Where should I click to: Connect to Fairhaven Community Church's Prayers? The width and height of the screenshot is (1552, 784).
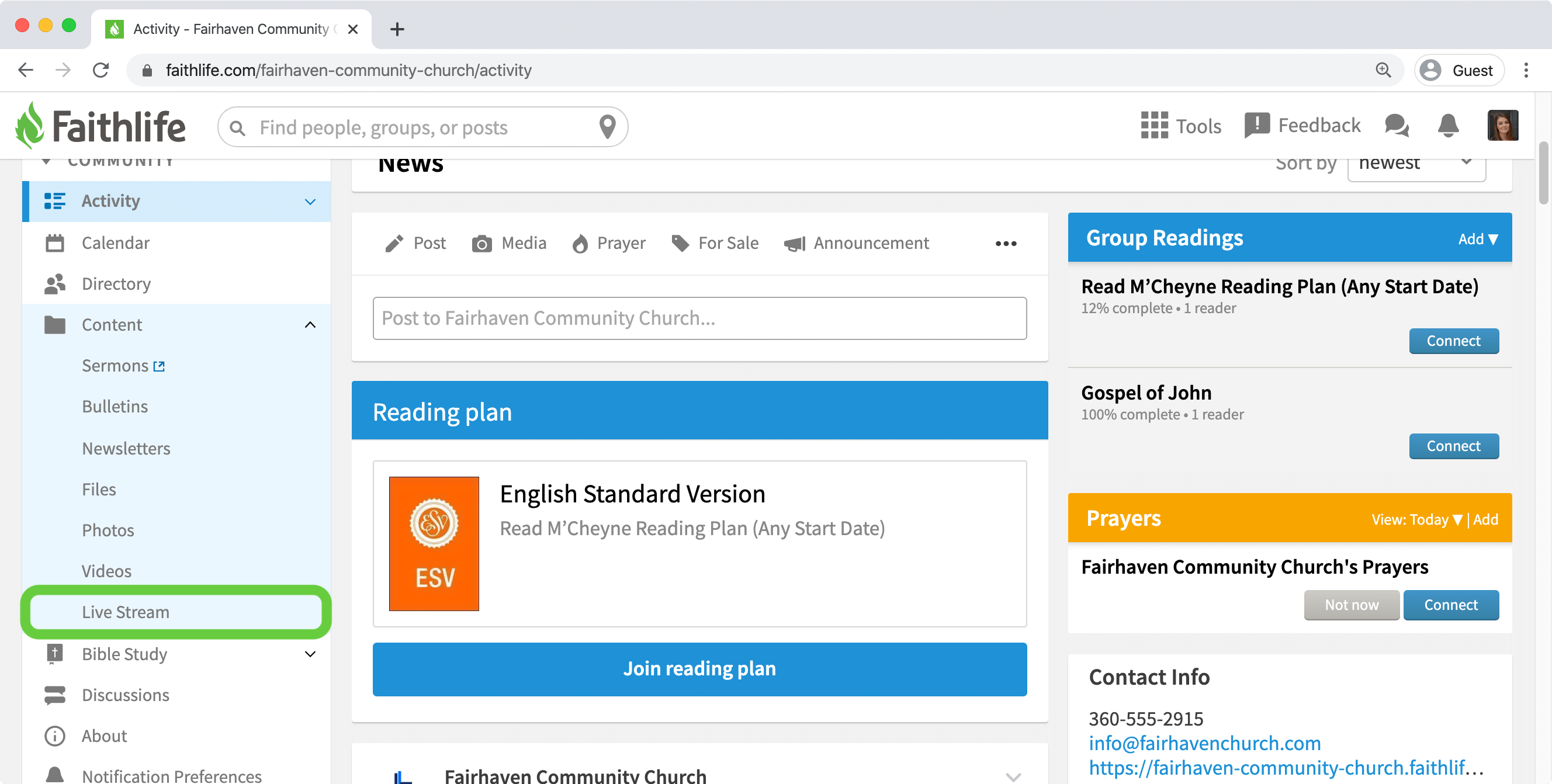1451,605
